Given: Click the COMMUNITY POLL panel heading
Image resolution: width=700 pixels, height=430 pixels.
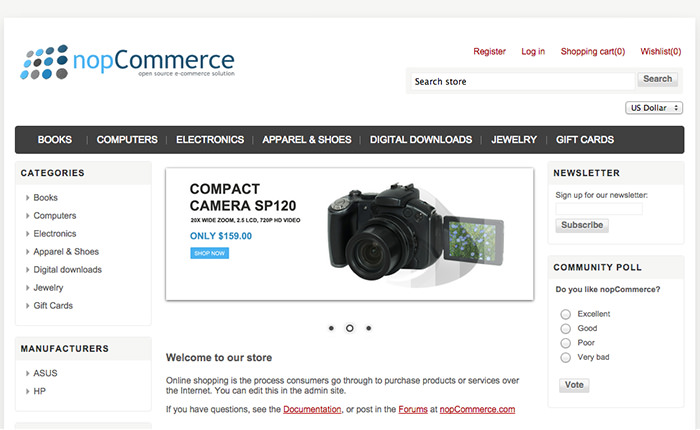Looking at the screenshot, I should (x=597, y=267).
